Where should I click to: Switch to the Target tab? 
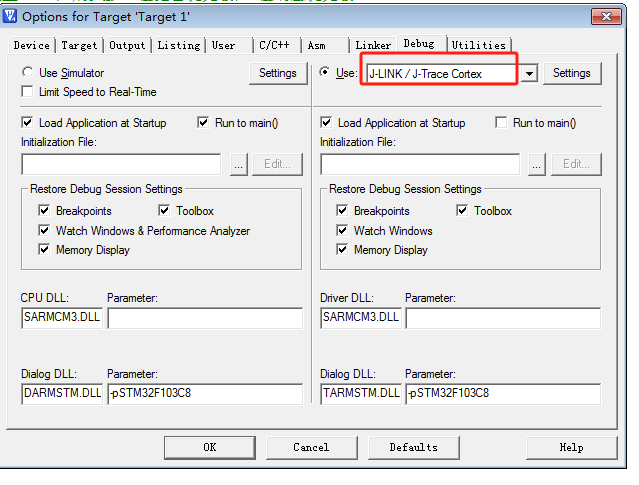click(x=79, y=45)
